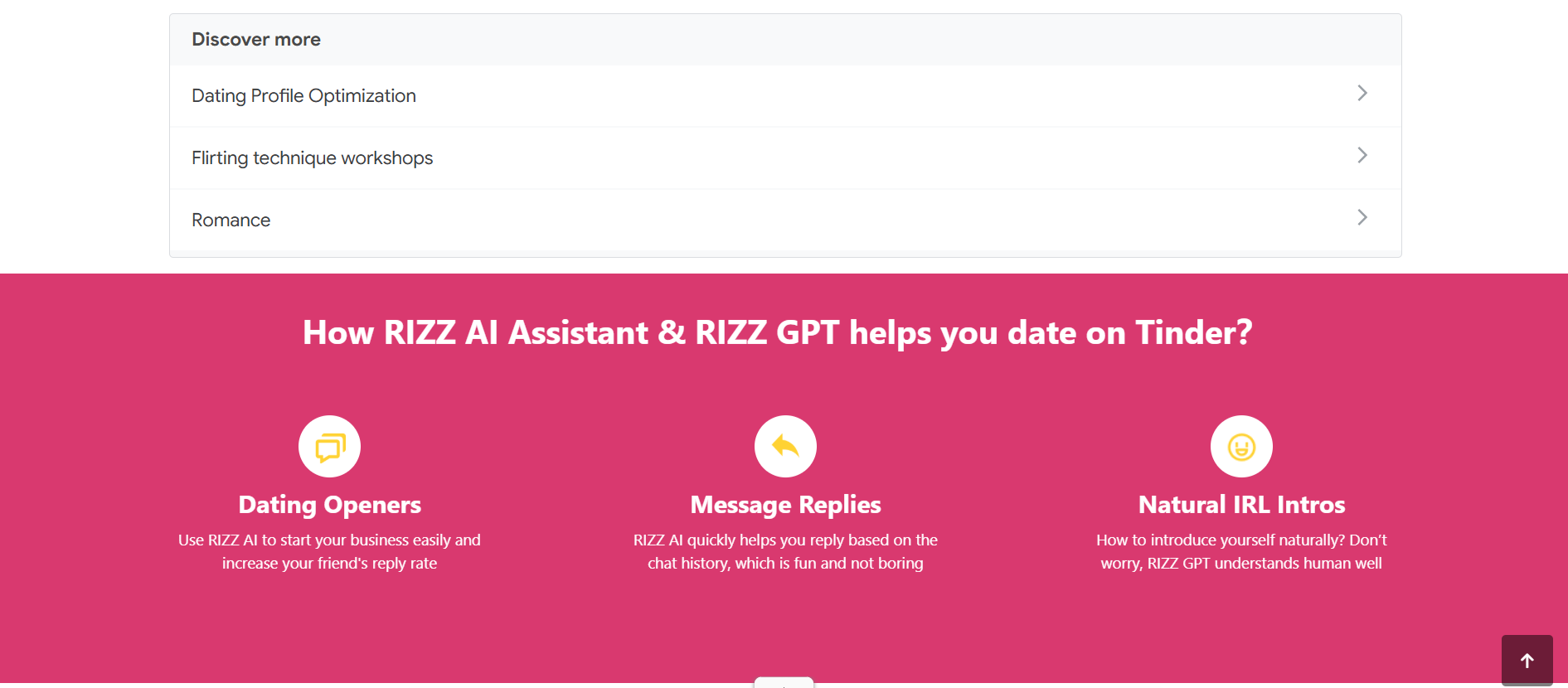Select the winking emoji icon above Natural IRL Intros
The image size is (1568, 688).
tap(1240, 446)
